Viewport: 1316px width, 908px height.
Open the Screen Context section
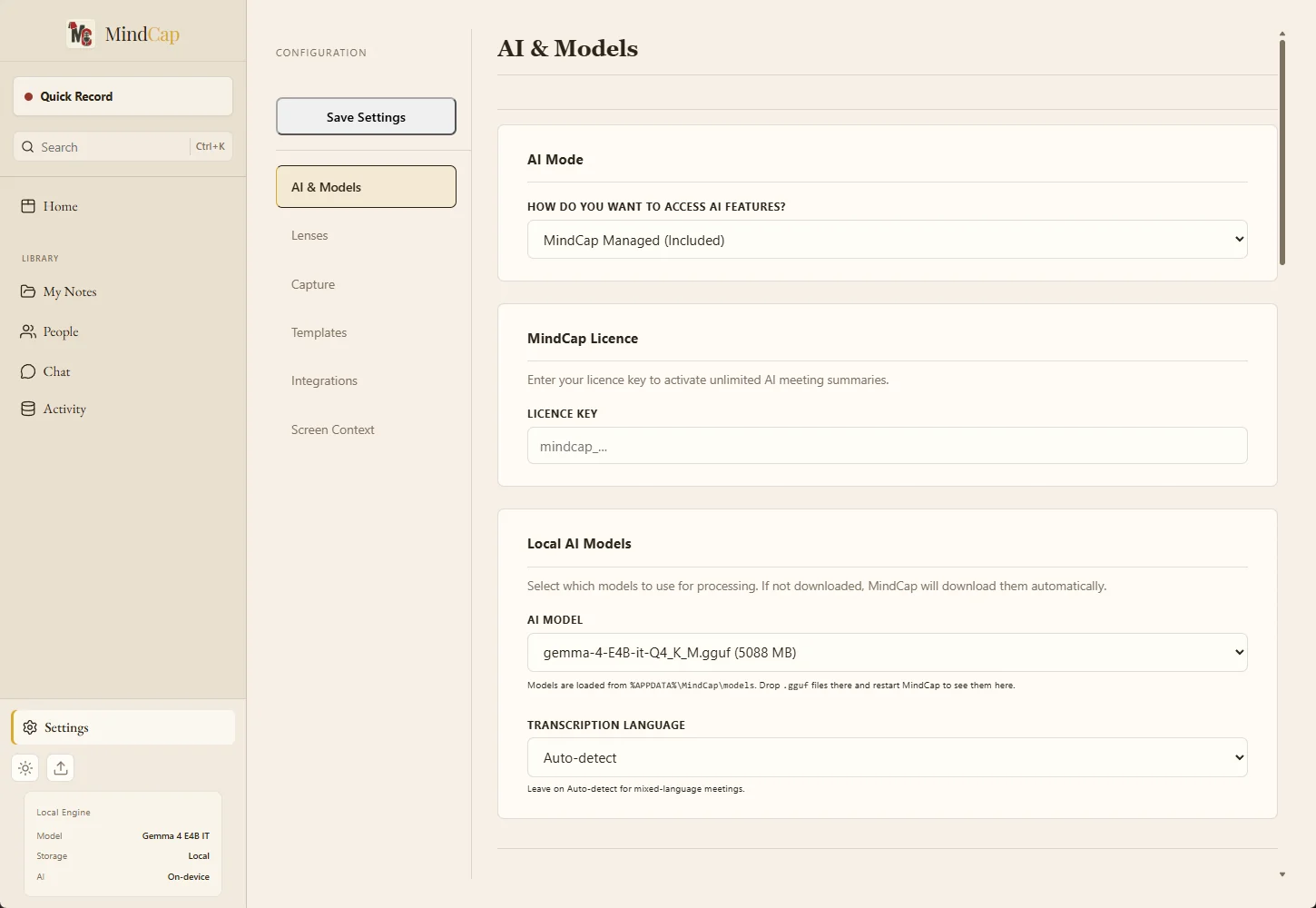[x=366, y=429]
